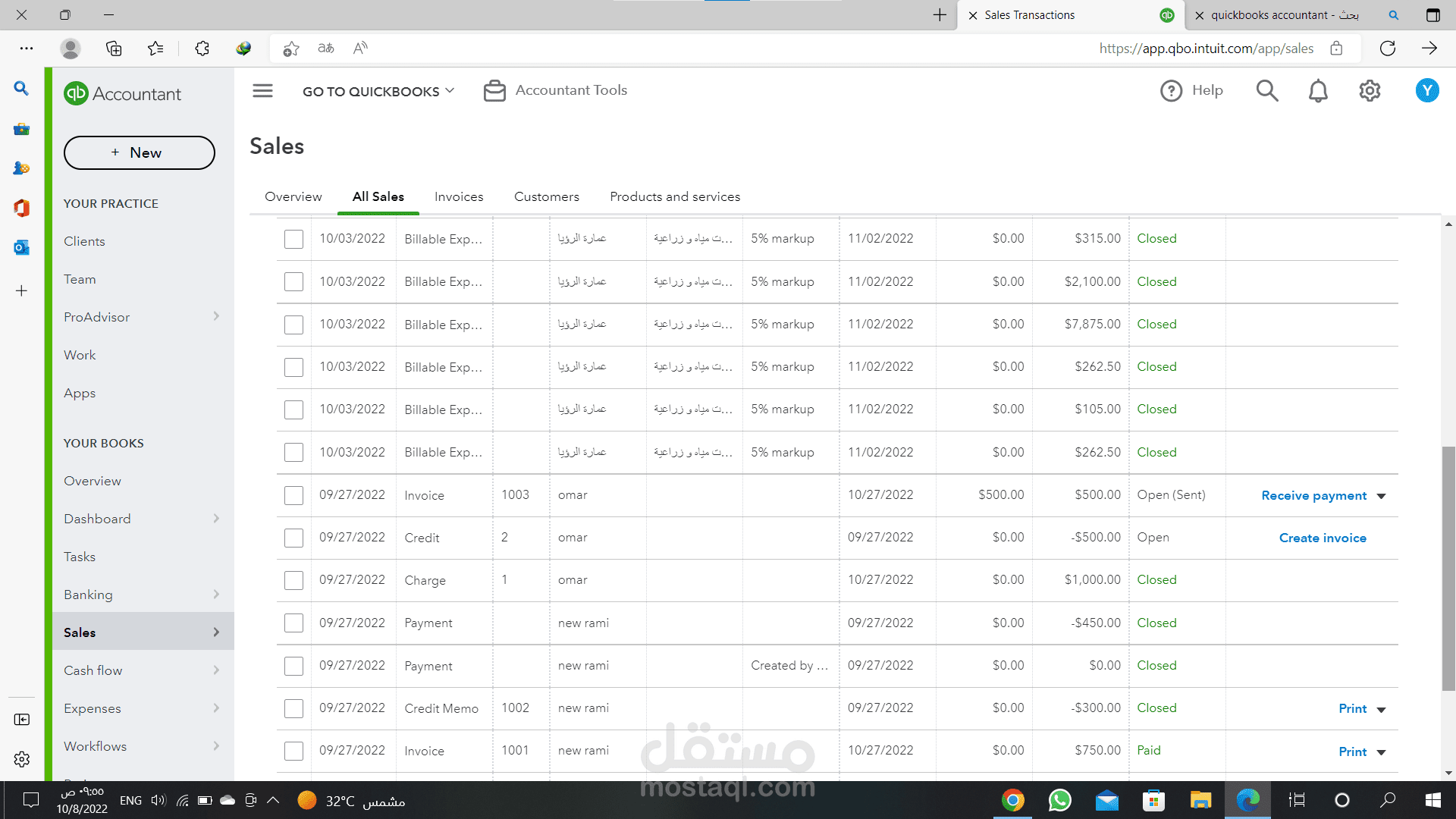Open Outlook in the Edge sidebar

click(x=21, y=247)
